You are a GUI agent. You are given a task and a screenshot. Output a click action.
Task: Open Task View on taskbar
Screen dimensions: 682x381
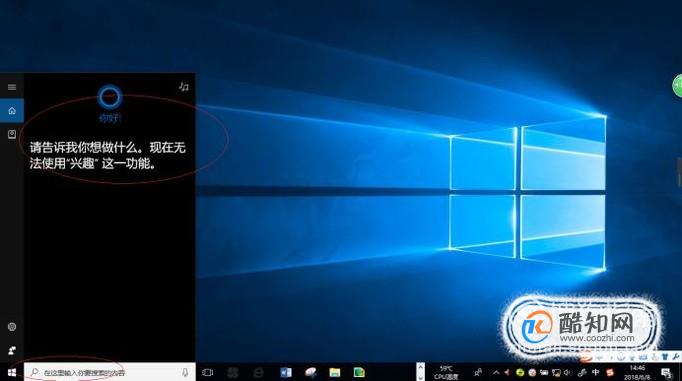208,373
